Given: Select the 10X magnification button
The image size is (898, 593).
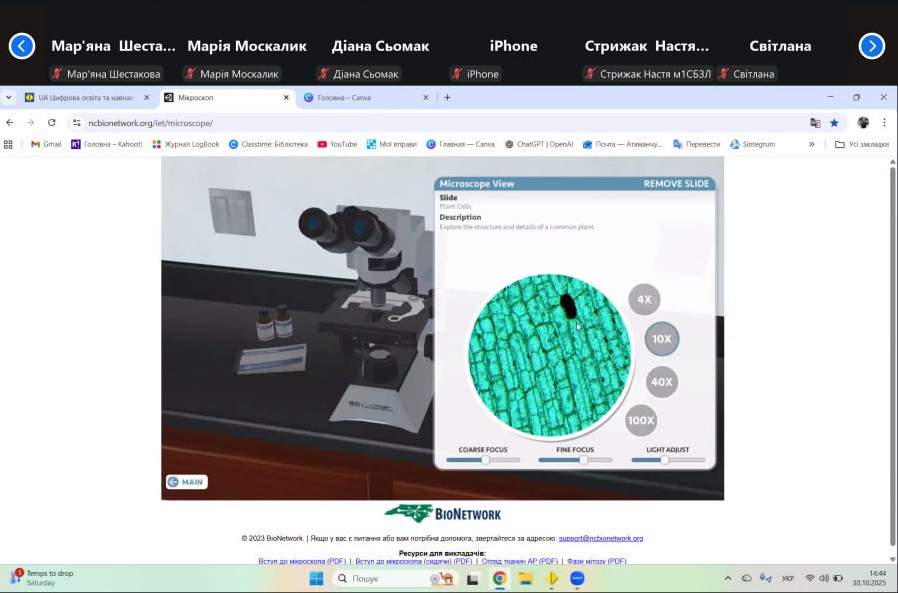Looking at the screenshot, I should (x=661, y=339).
